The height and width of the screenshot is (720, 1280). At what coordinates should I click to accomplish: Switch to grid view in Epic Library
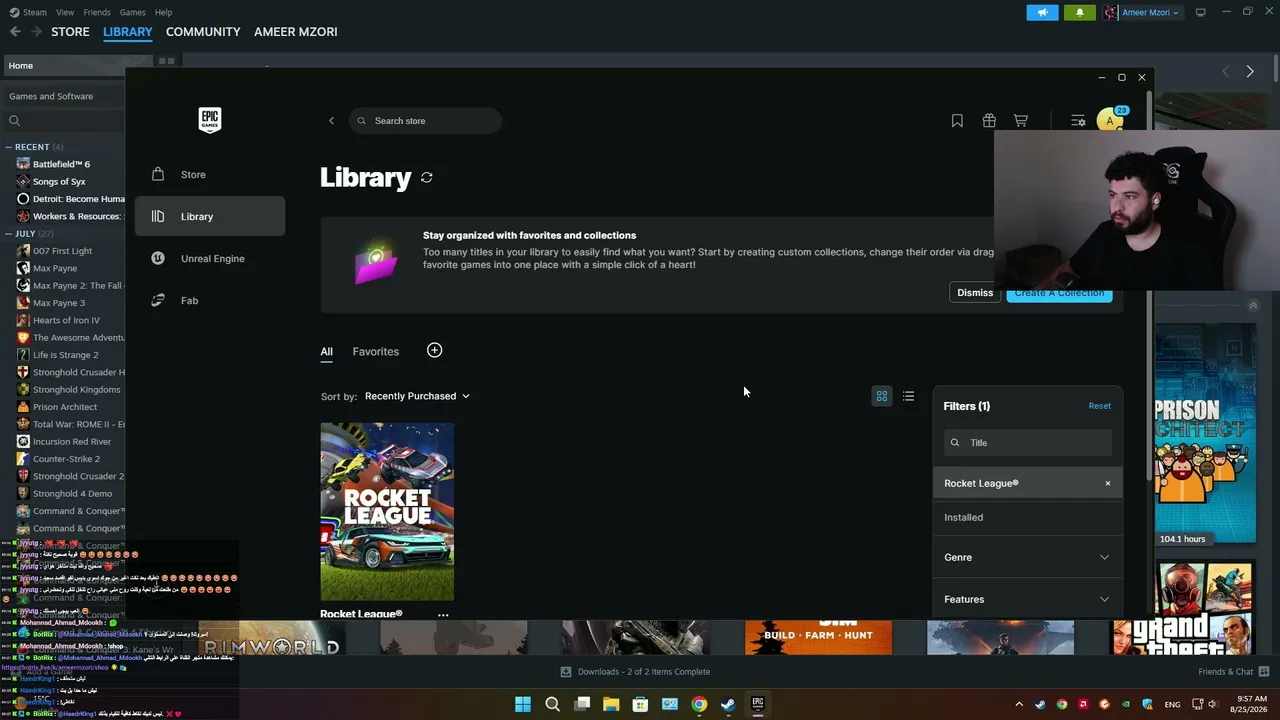(x=882, y=396)
